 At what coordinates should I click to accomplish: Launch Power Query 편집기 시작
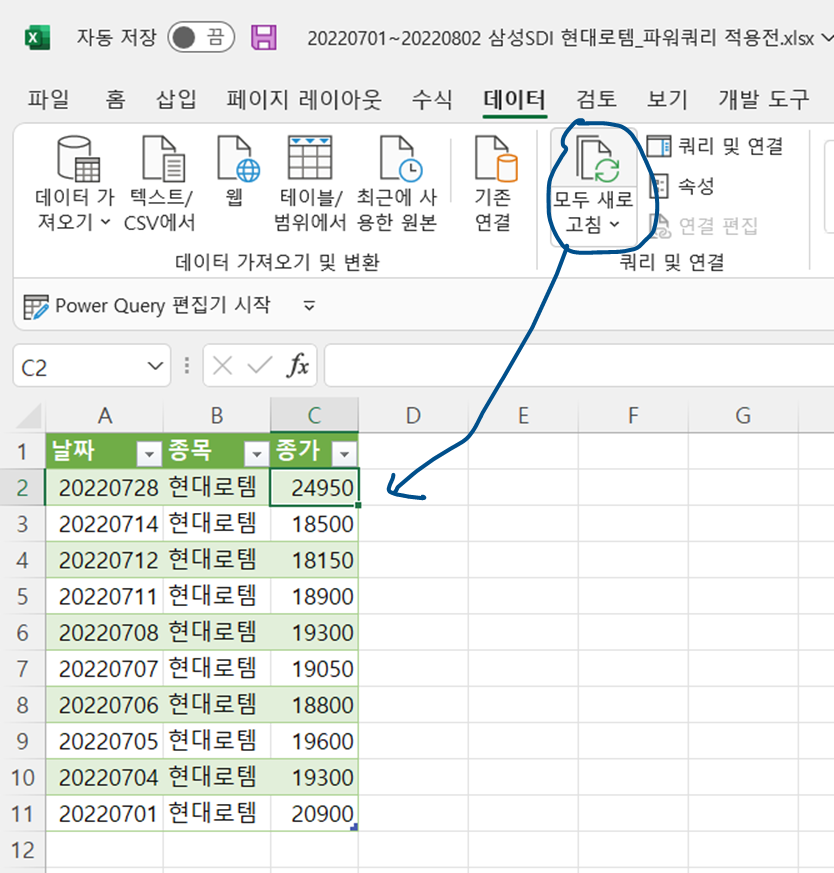(147, 306)
